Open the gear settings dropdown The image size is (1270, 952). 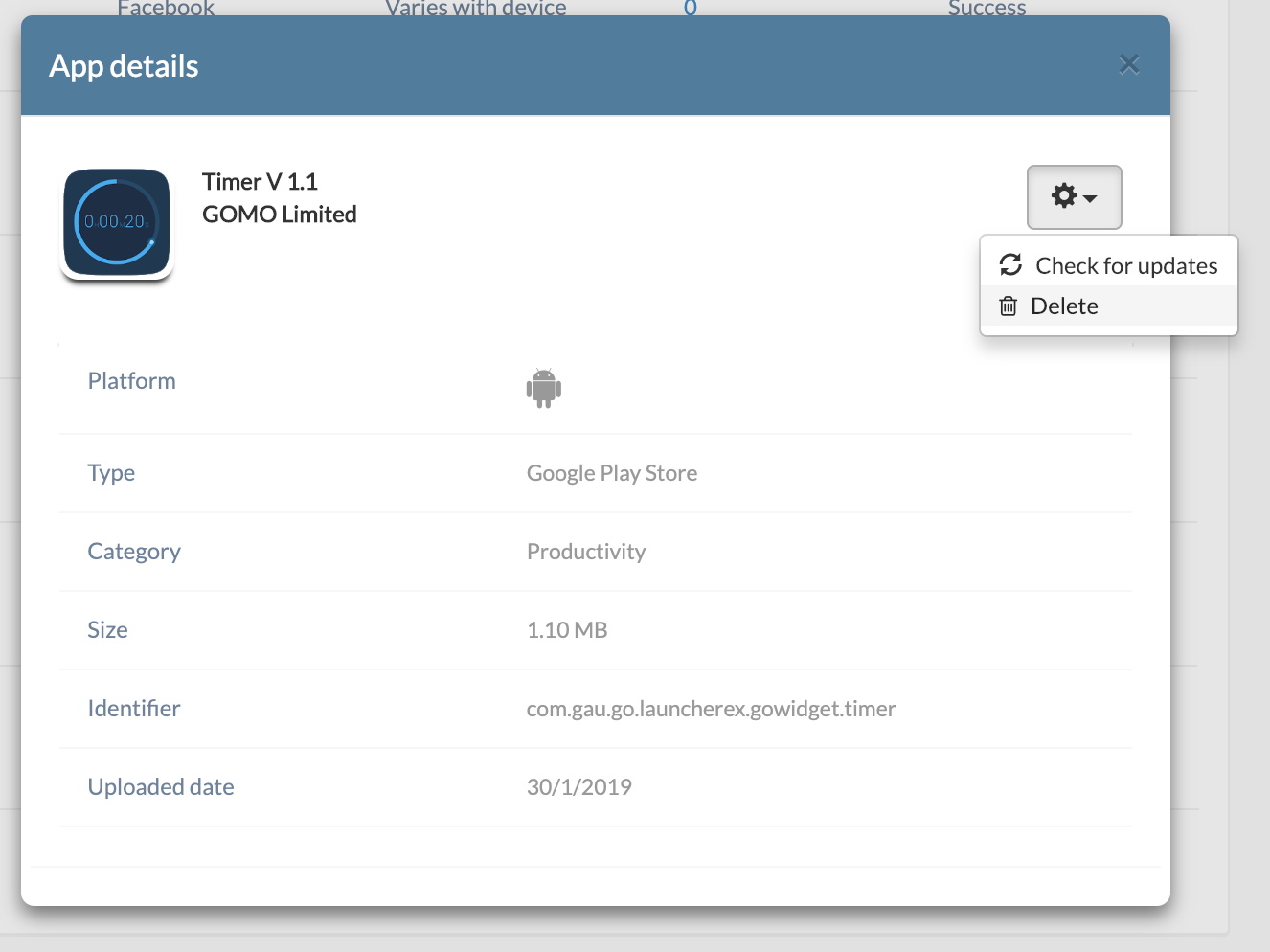coord(1074,197)
